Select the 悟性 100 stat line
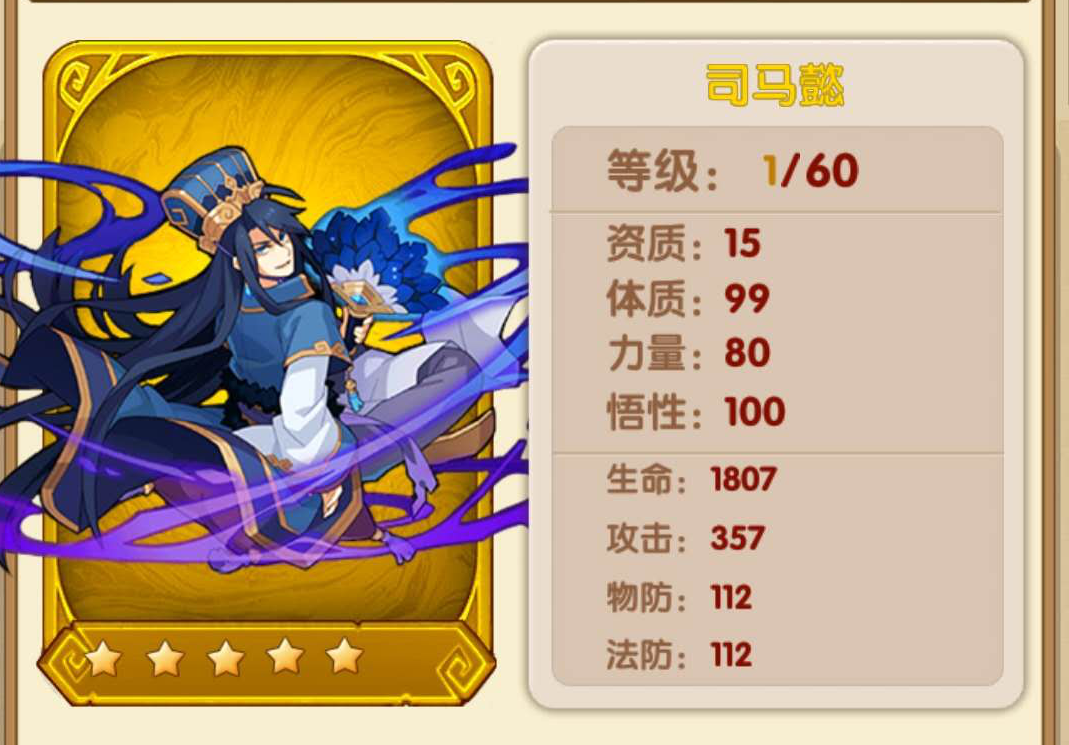This screenshot has height=745, width=1069. pyautogui.click(x=696, y=412)
